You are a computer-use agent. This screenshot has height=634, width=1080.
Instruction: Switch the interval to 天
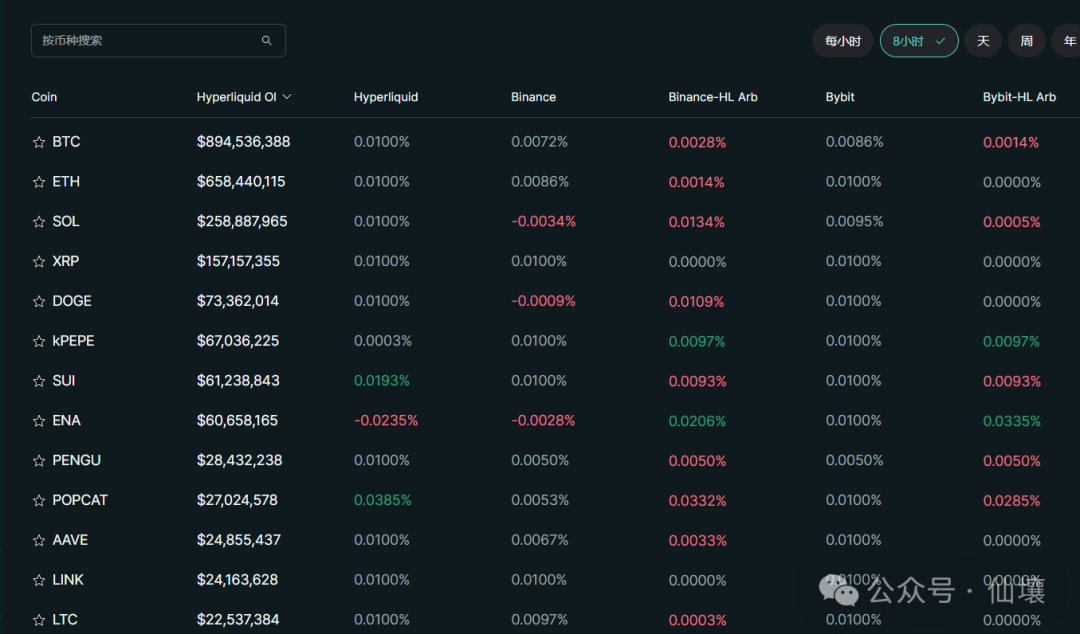(983, 41)
